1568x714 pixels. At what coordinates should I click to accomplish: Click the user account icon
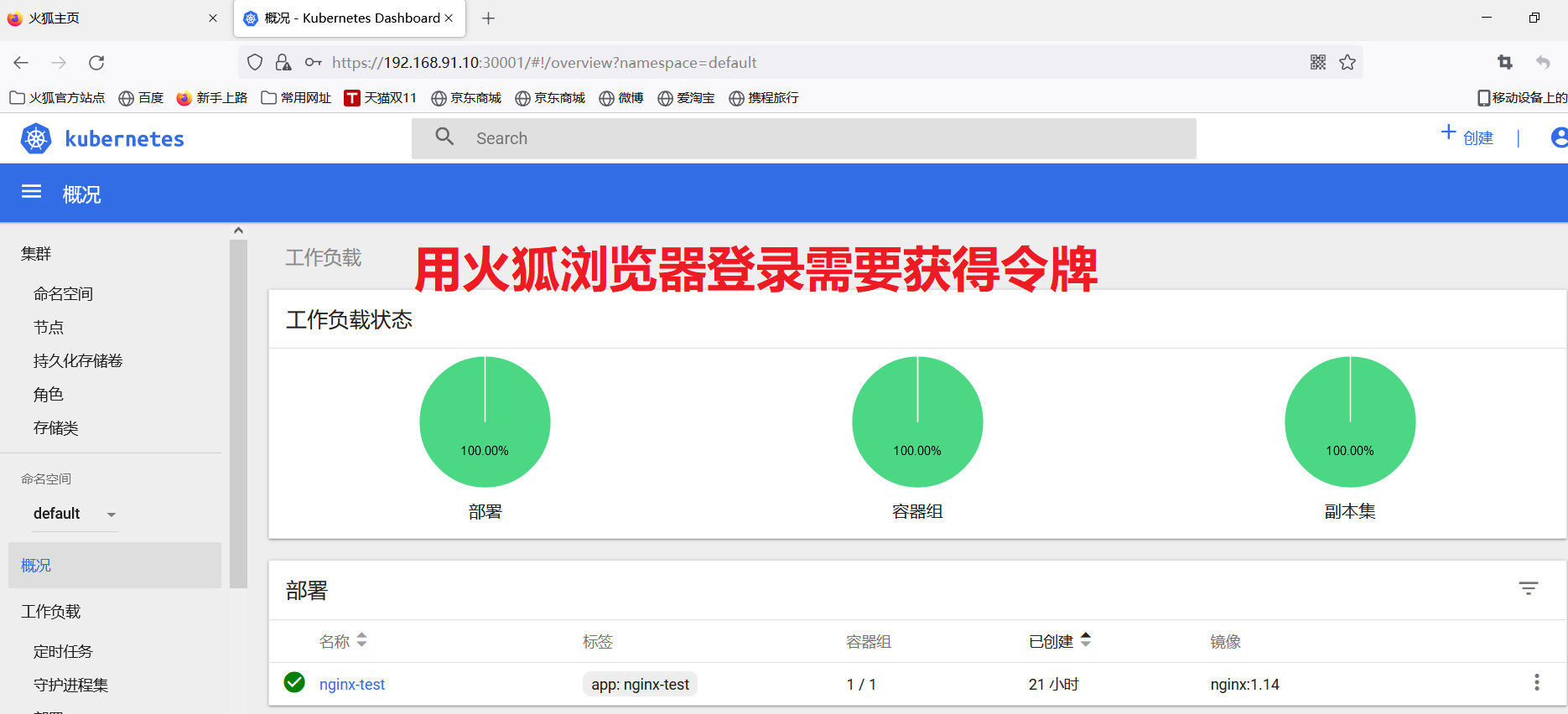1560,137
